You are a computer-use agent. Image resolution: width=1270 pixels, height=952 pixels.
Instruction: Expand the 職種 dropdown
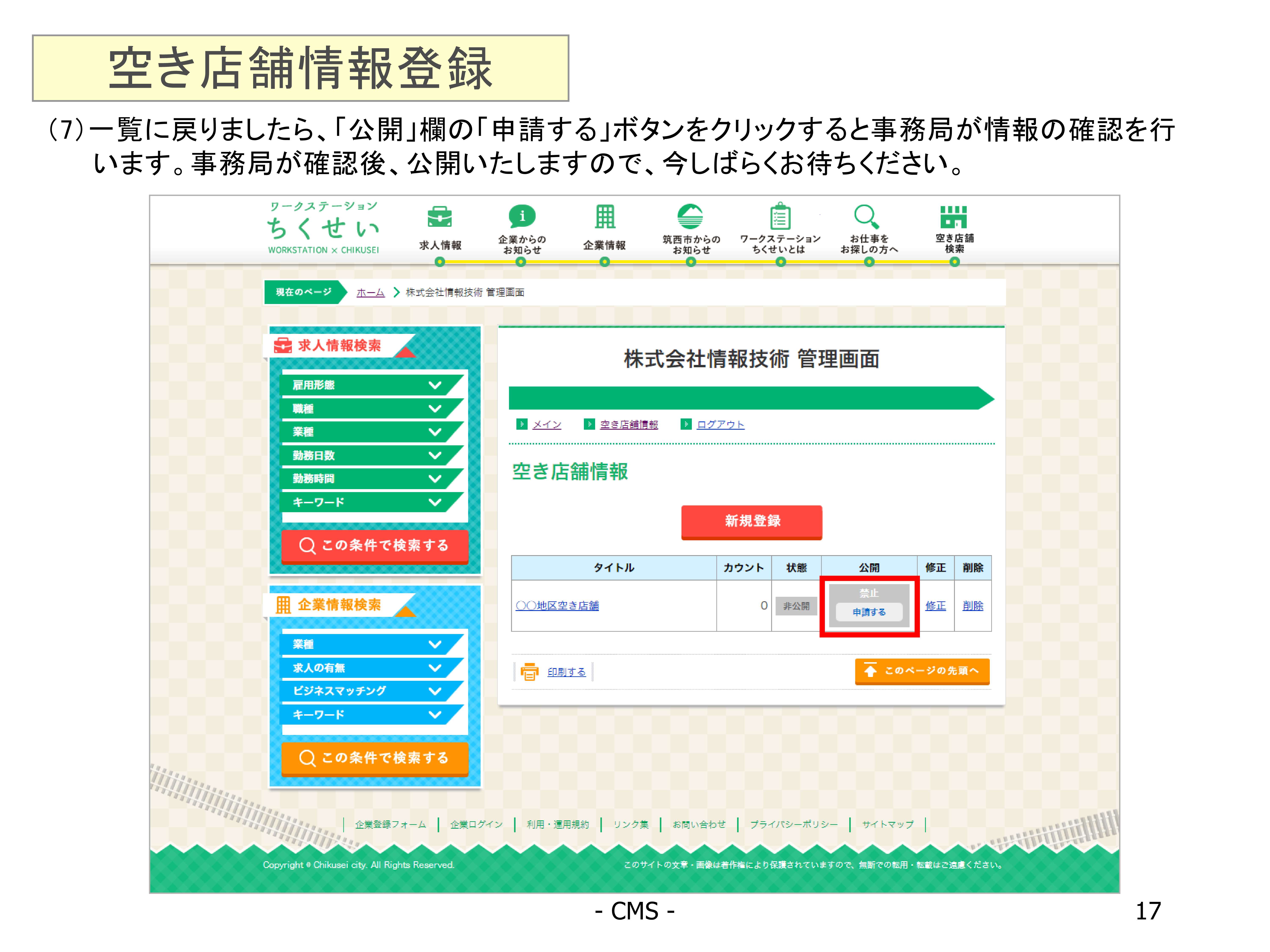point(371,409)
